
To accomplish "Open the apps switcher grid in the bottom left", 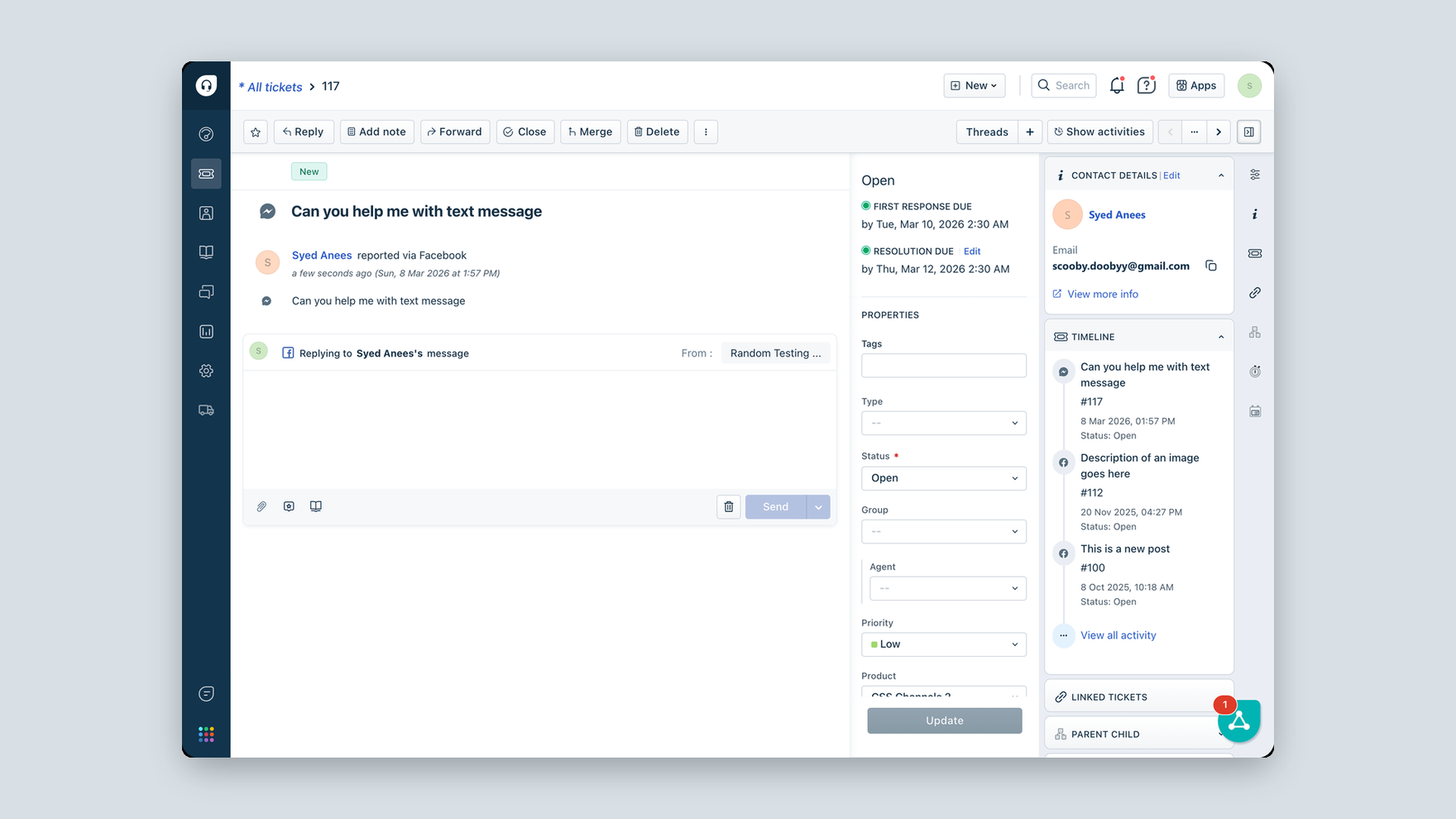I will [x=206, y=734].
